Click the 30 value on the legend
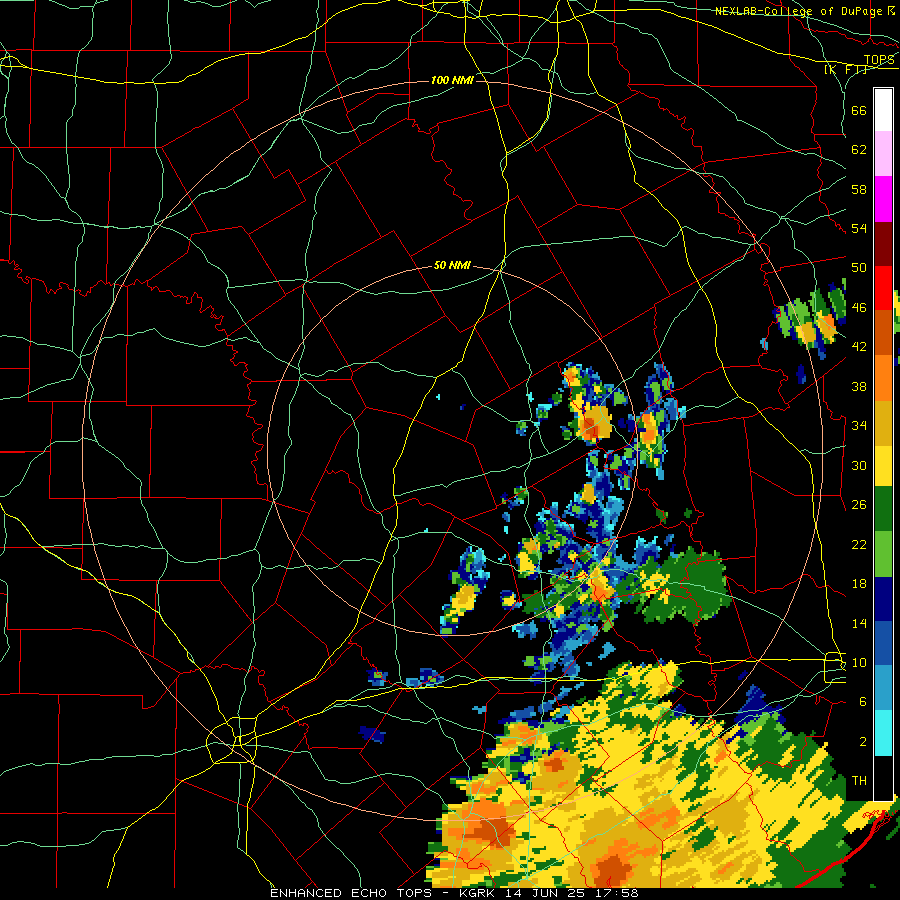The width and height of the screenshot is (900, 900). point(859,465)
